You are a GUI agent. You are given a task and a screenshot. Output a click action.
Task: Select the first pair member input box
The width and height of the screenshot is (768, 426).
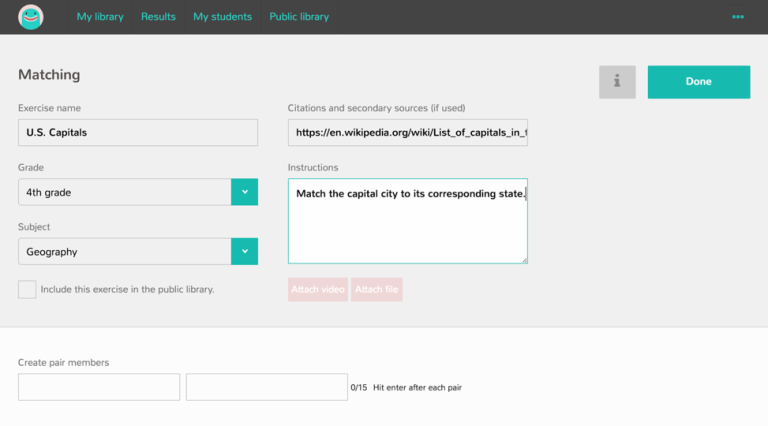99,387
